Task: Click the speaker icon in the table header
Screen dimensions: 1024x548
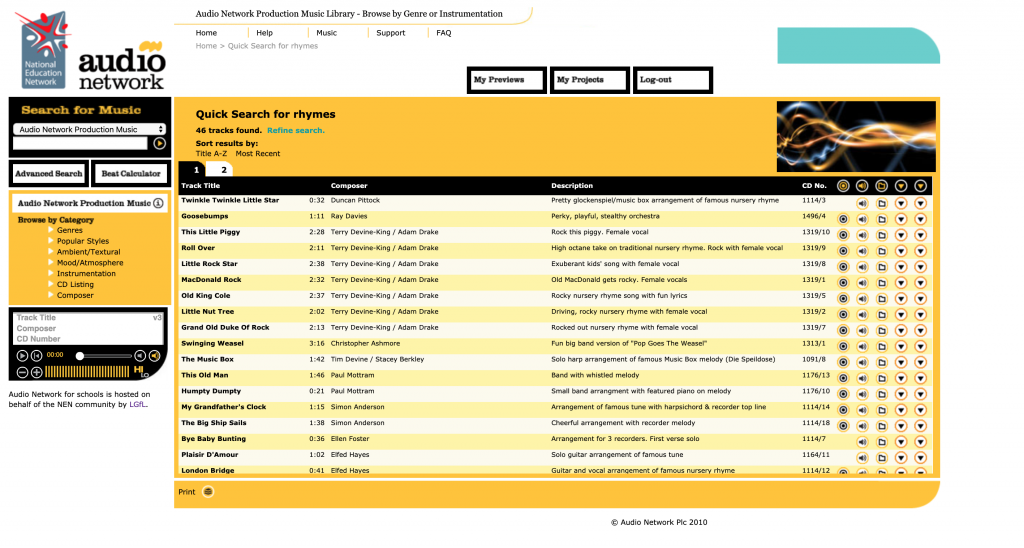Action: [862, 186]
